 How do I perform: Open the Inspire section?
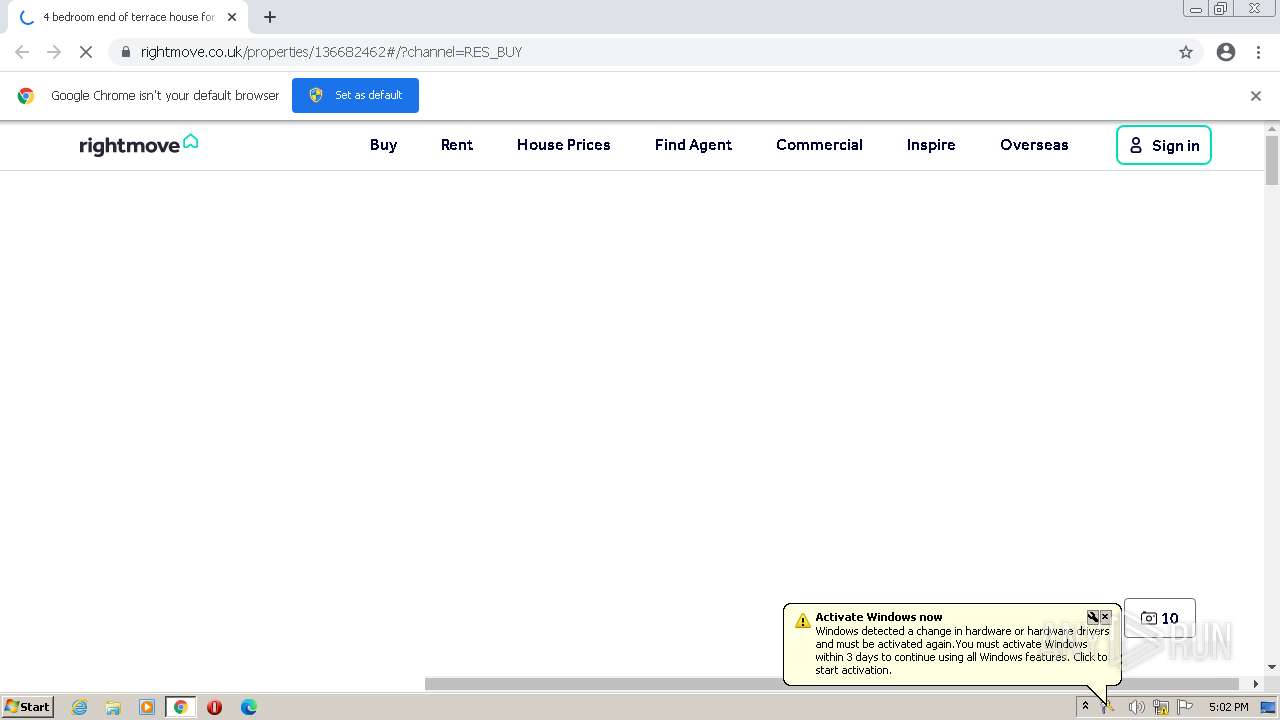[x=931, y=145]
